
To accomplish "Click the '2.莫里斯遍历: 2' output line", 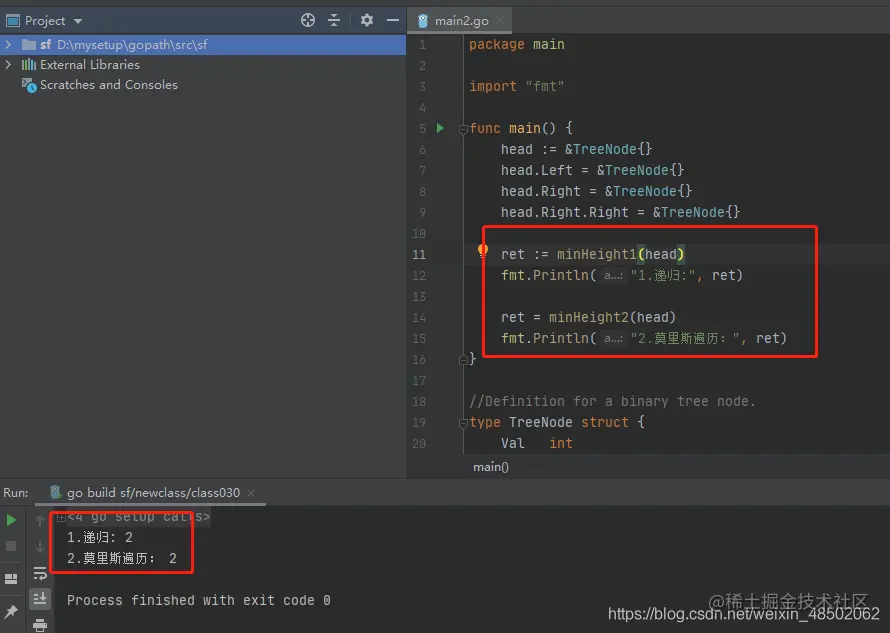I will [122, 559].
